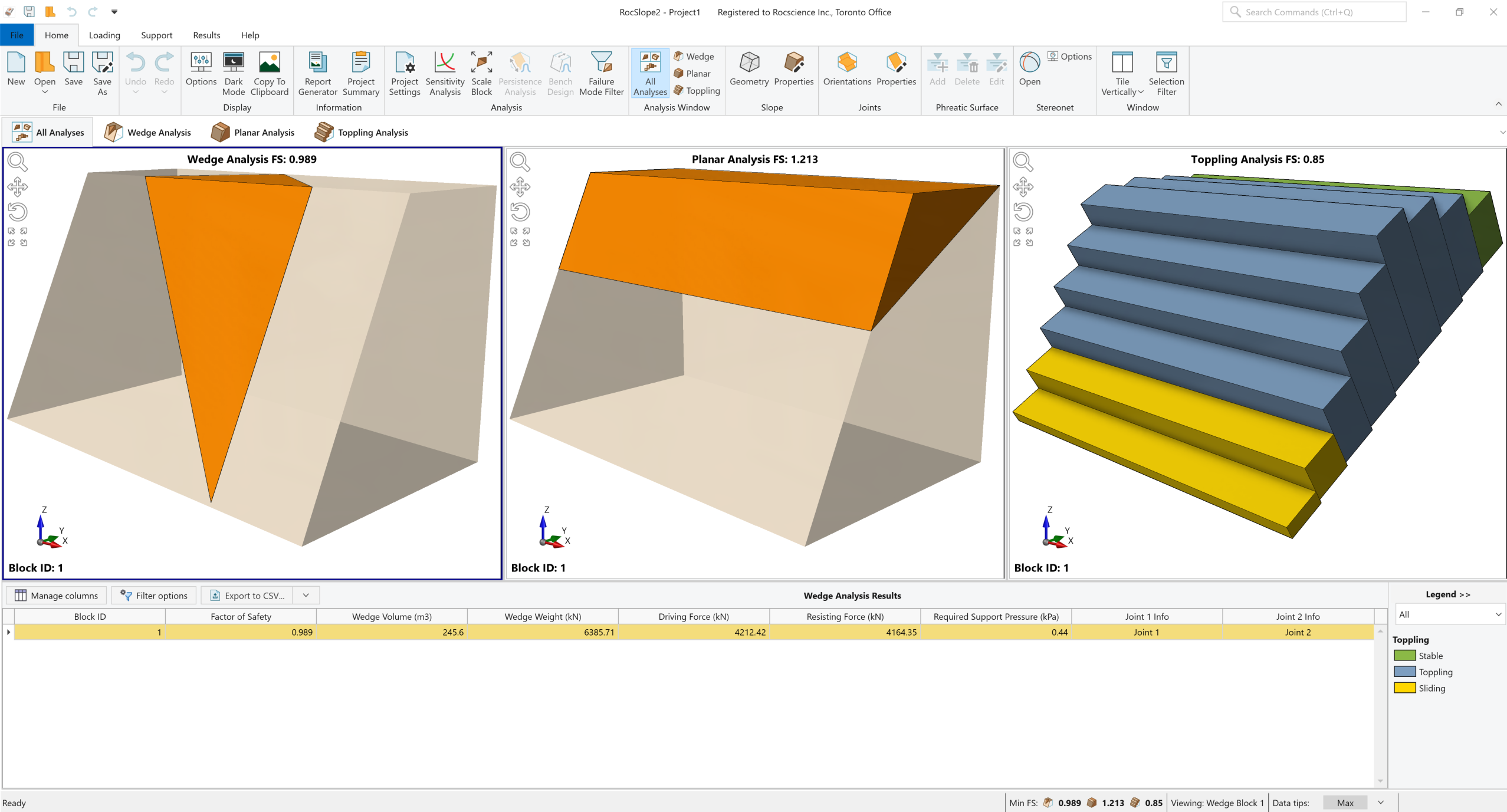Show Planar analysis window from ribbon
This screenshot has width=1507, height=812.
pos(692,73)
